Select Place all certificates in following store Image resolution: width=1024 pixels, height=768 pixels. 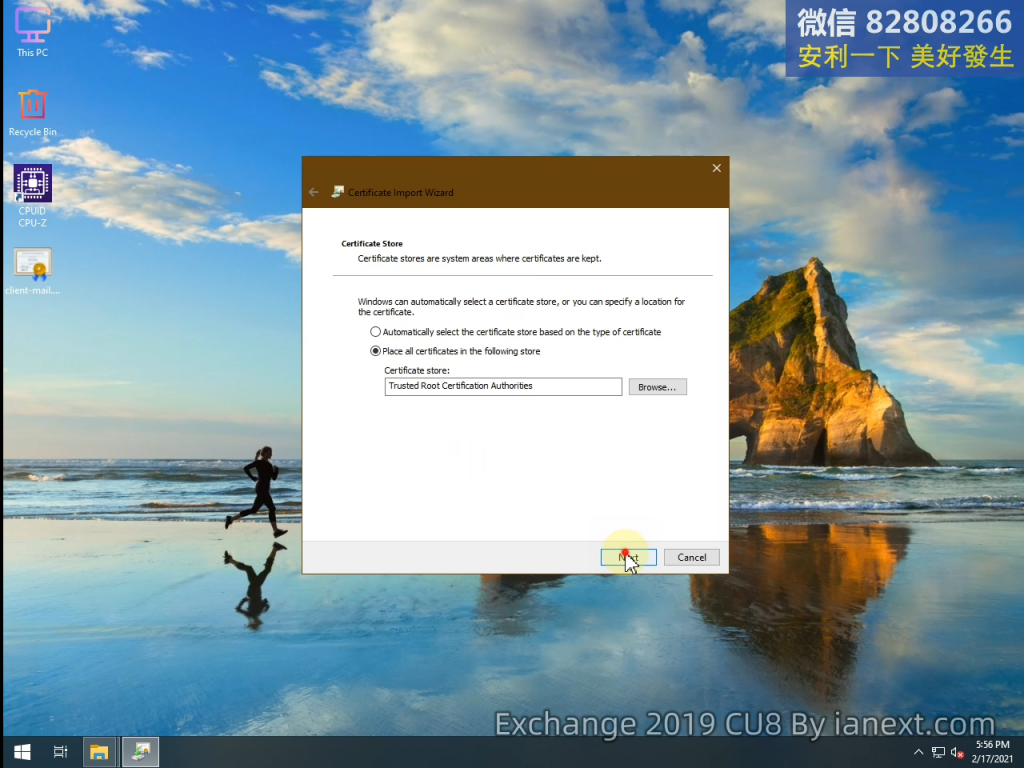click(376, 351)
